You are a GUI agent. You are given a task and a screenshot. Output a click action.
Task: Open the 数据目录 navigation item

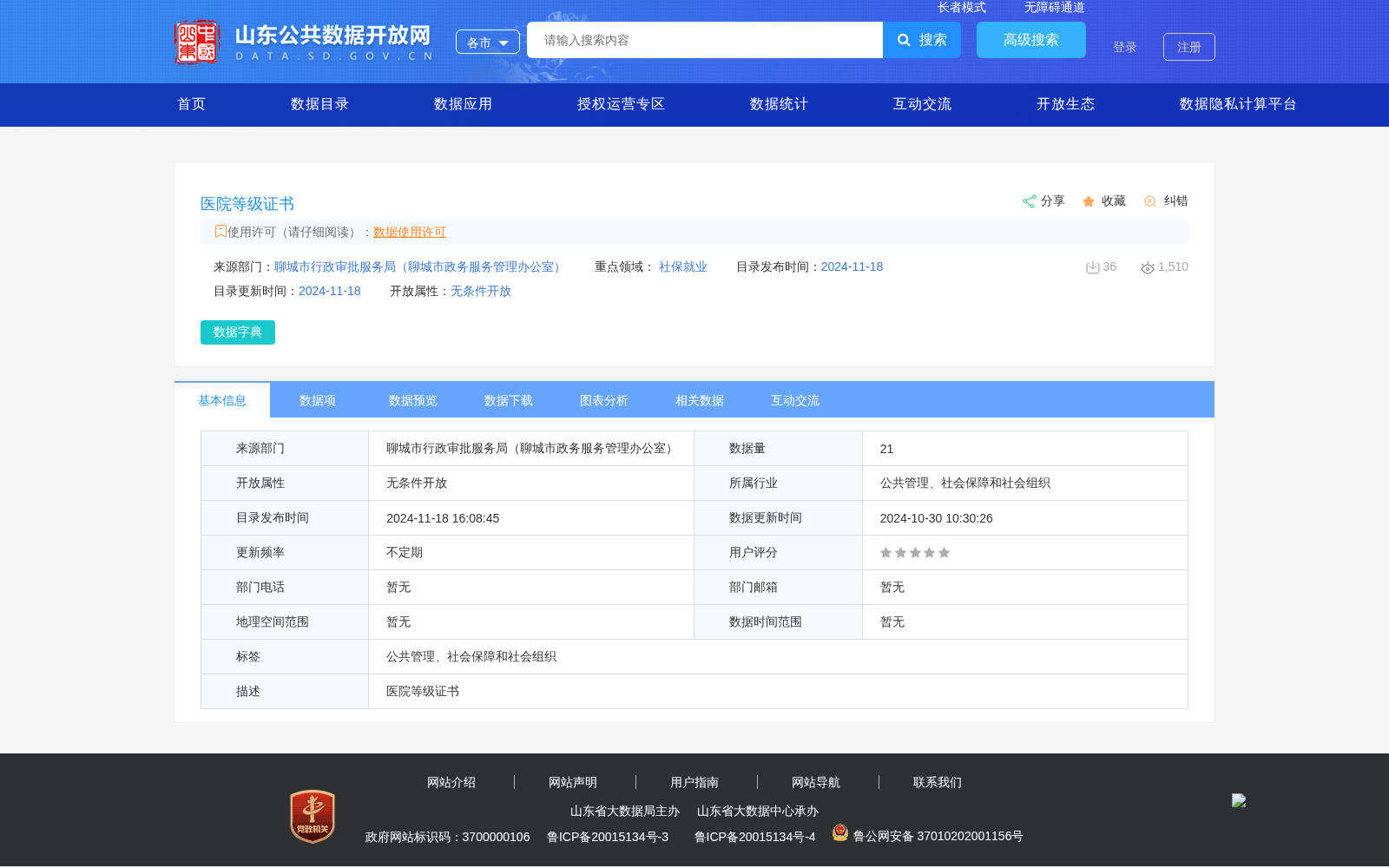tap(319, 104)
